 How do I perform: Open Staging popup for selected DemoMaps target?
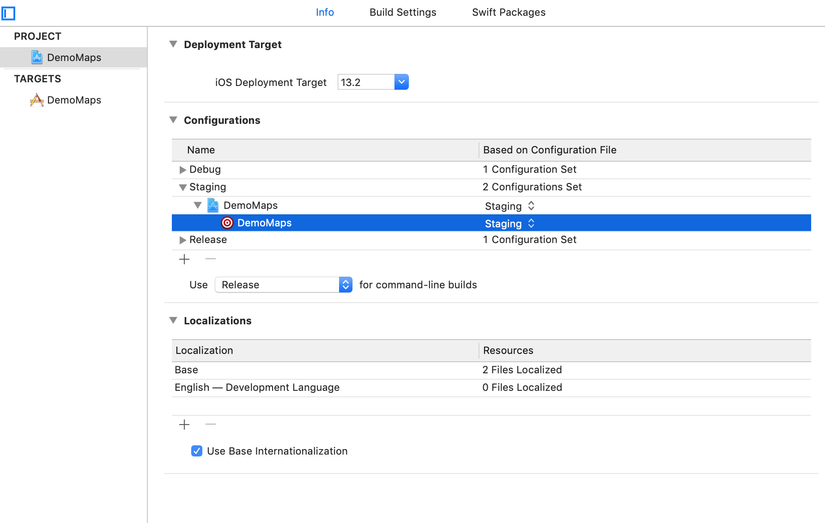coord(510,224)
